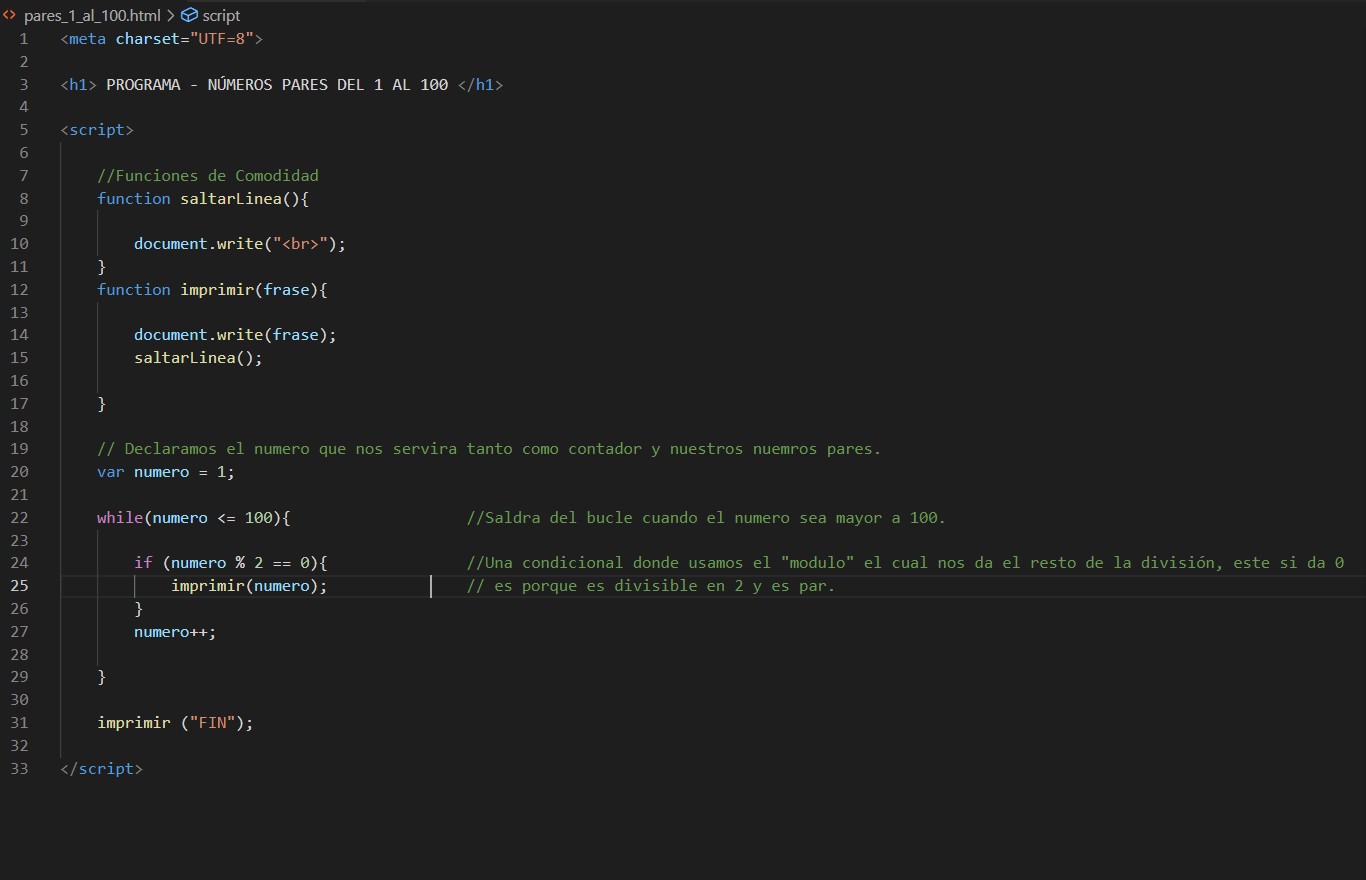This screenshot has width=1366, height=880.
Task: Click the document.write("<br>") statement
Action: pos(240,244)
